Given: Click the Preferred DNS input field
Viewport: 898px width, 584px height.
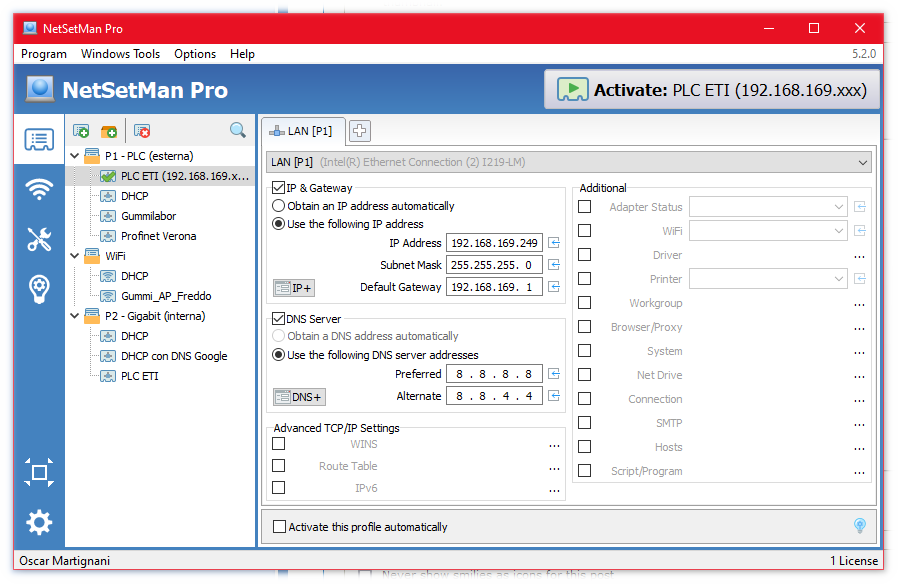Looking at the screenshot, I should (x=494, y=374).
